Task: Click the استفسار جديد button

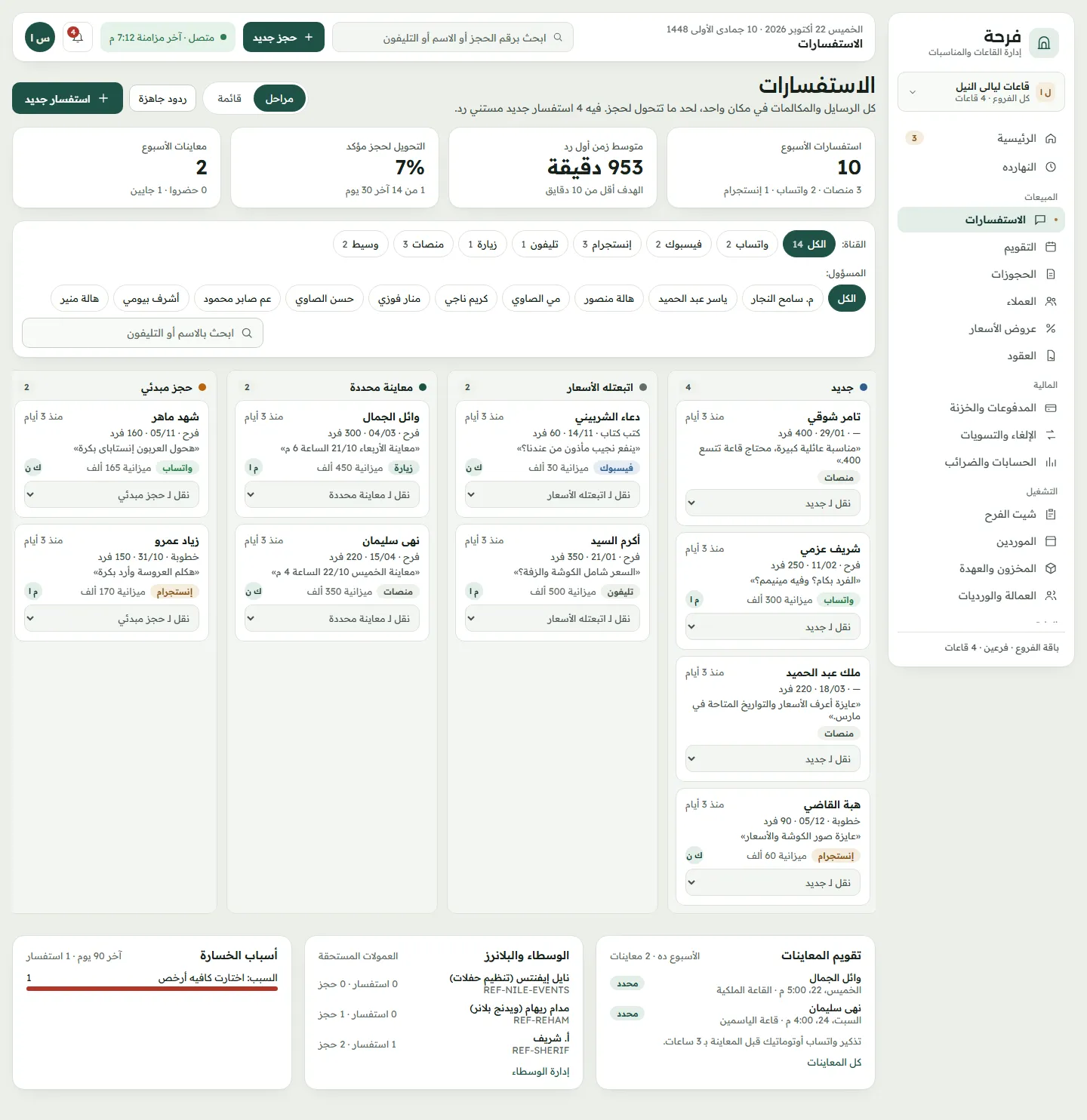Action: (x=67, y=99)
